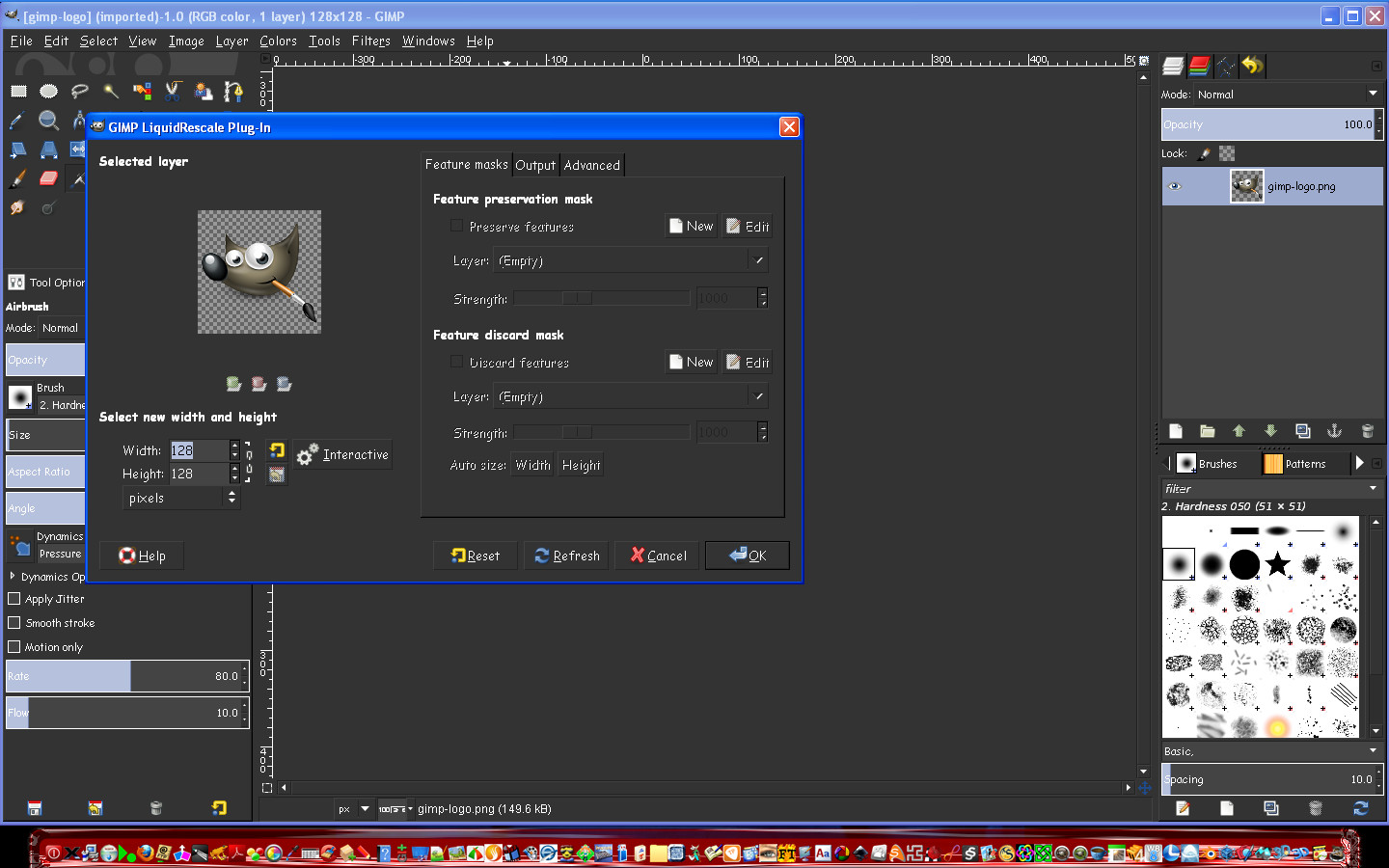The image size is (1389, 868).
Task: Choose the Free Select lasso tool
Action: point(79,91)
